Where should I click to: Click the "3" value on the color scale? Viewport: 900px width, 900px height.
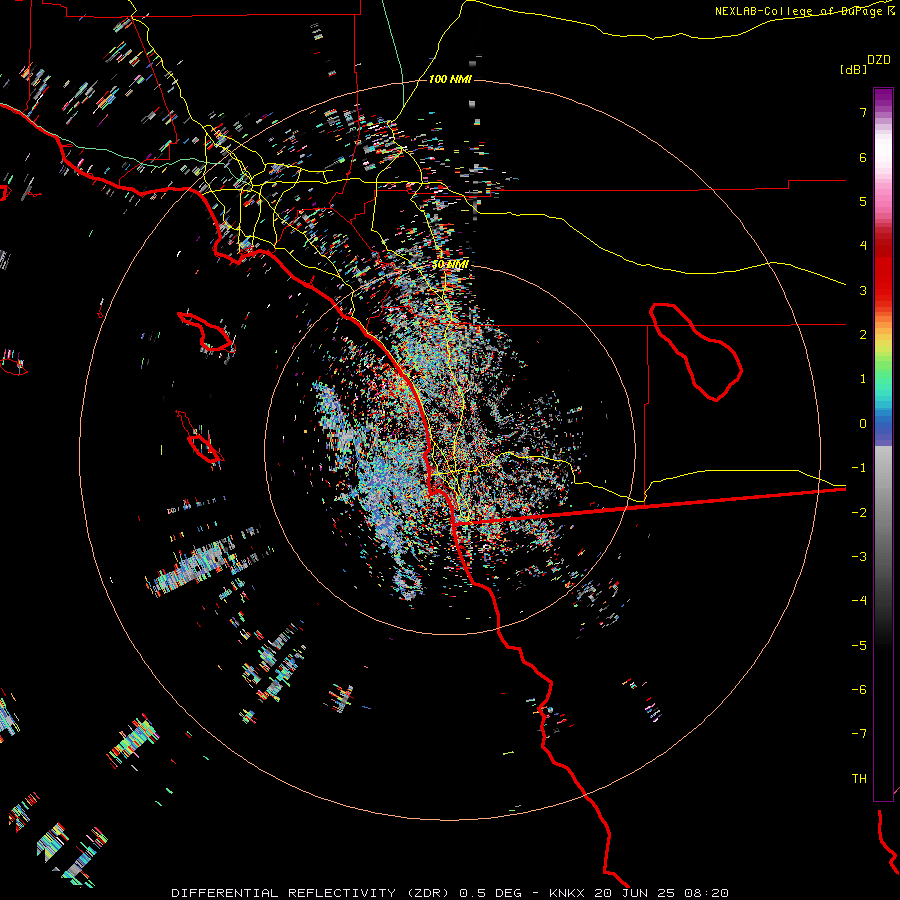863,290
